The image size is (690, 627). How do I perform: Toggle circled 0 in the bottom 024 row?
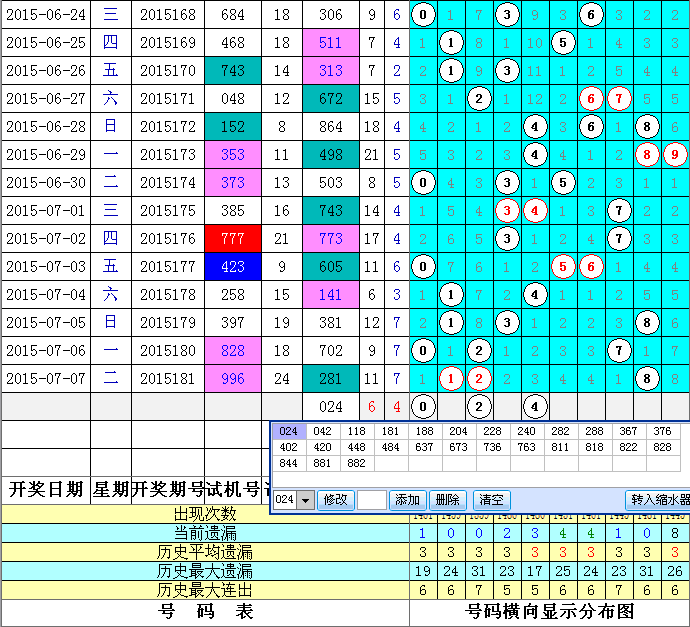(x=424, y=407)
